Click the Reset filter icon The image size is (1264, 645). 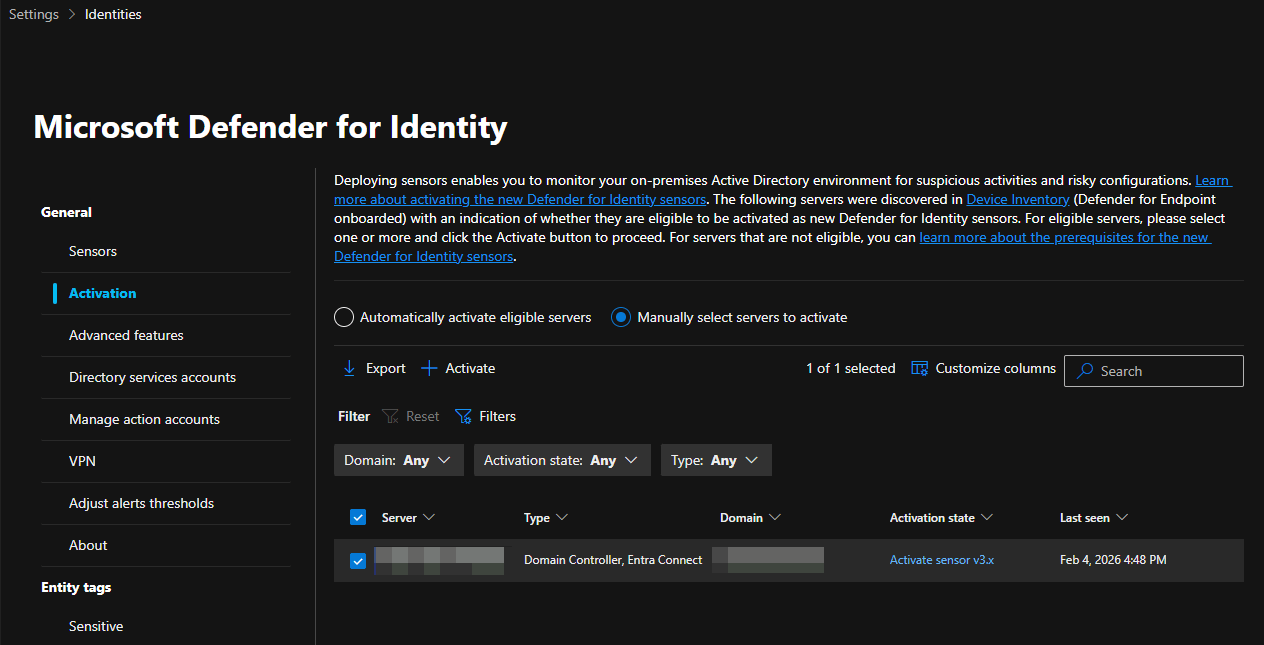(391, 416)
